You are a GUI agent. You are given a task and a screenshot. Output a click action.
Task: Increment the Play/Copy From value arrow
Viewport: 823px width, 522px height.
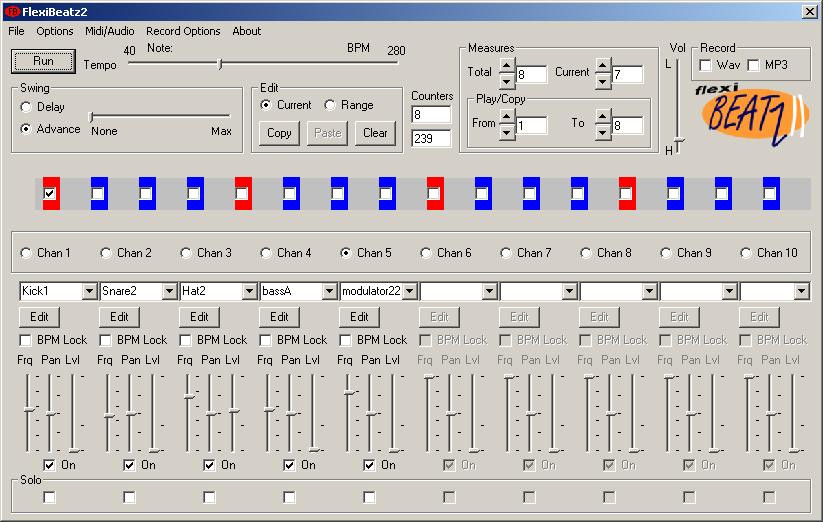[x=507, y=117]
